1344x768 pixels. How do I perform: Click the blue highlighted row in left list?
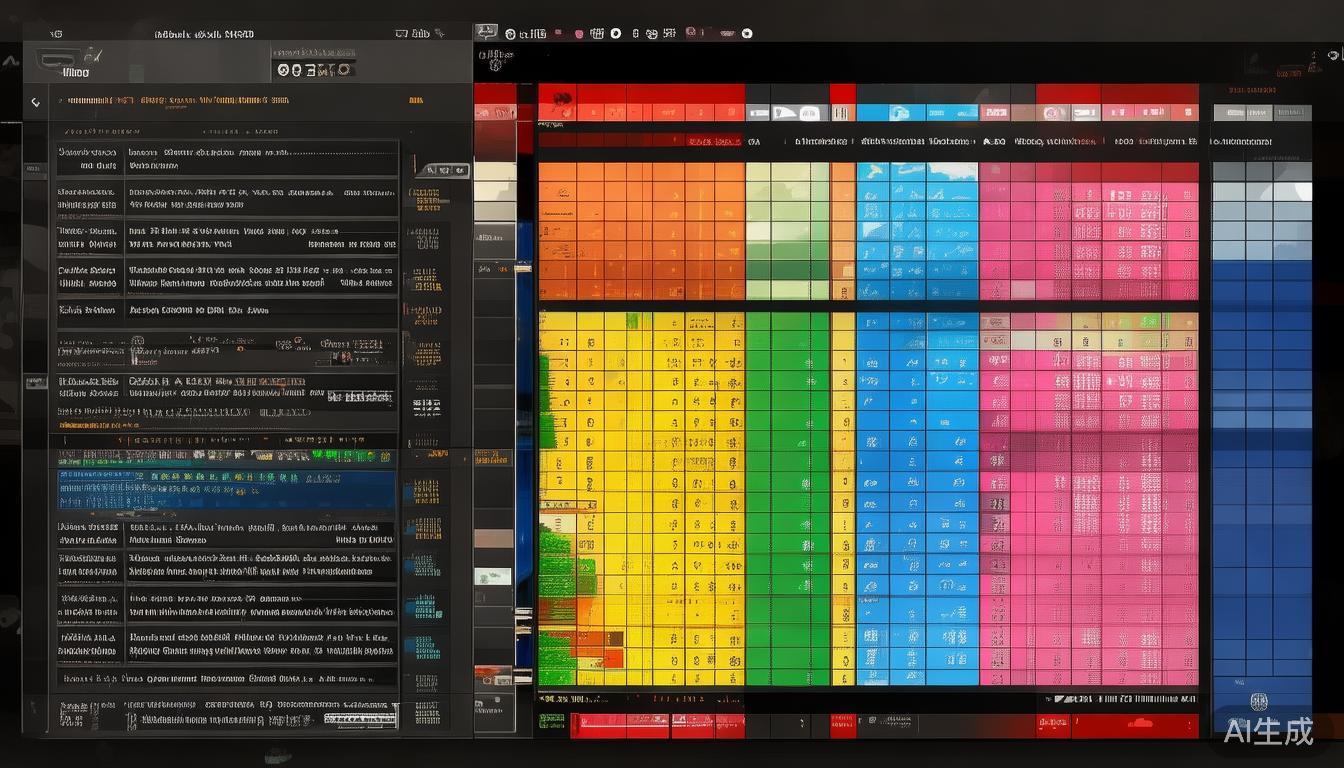[x=226, y=490]
